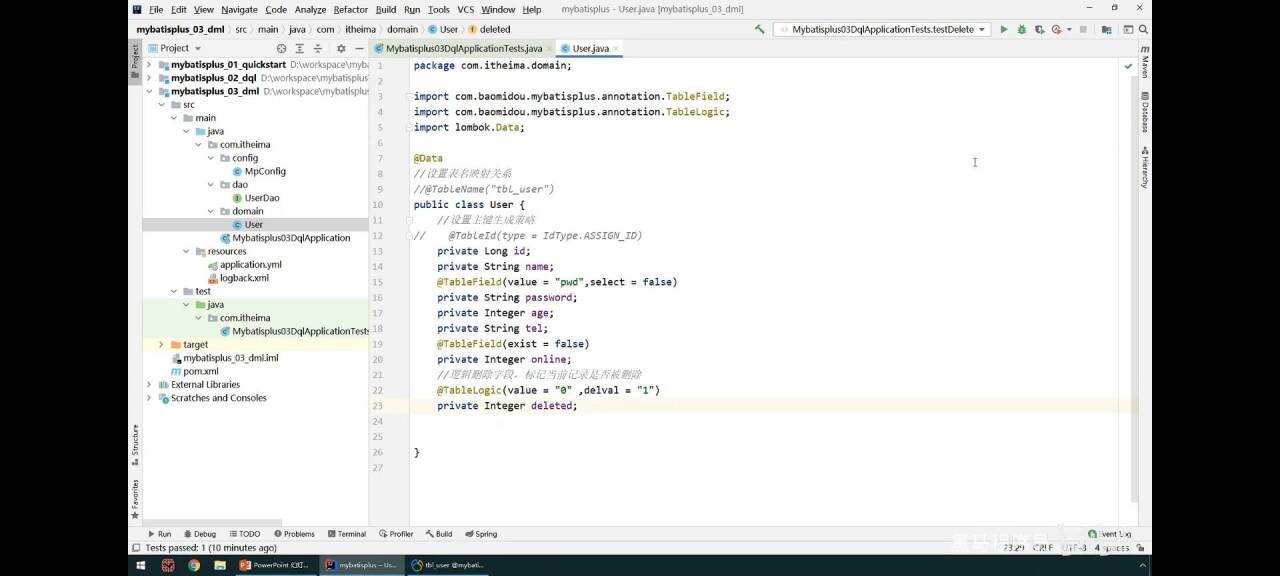
Task: Open the Terminal tool window
Action: pos(346,534)
